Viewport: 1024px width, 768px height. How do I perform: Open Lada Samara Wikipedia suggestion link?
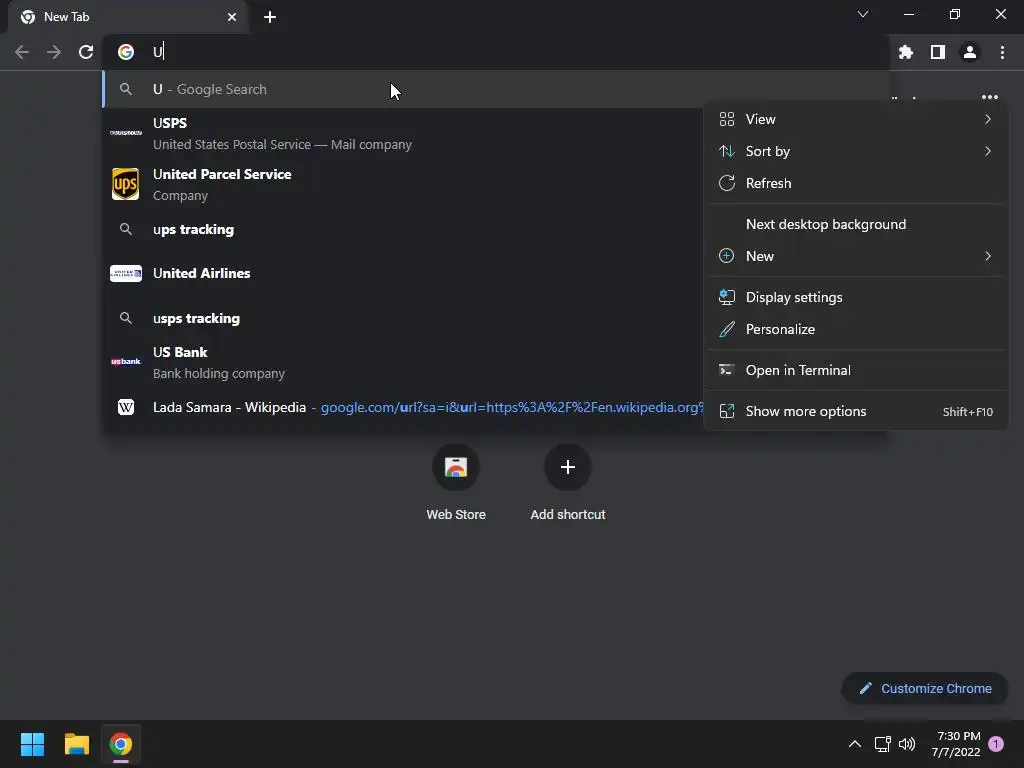402,408
